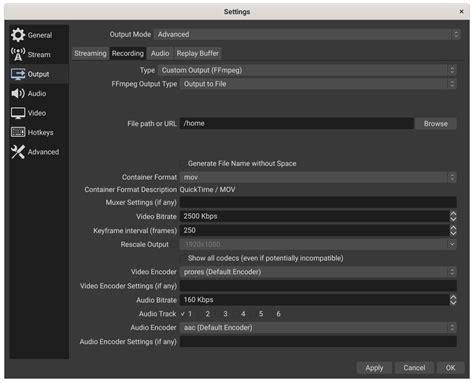
Task: Switch to the Streaming tab
Action: (x=90, y=53)
